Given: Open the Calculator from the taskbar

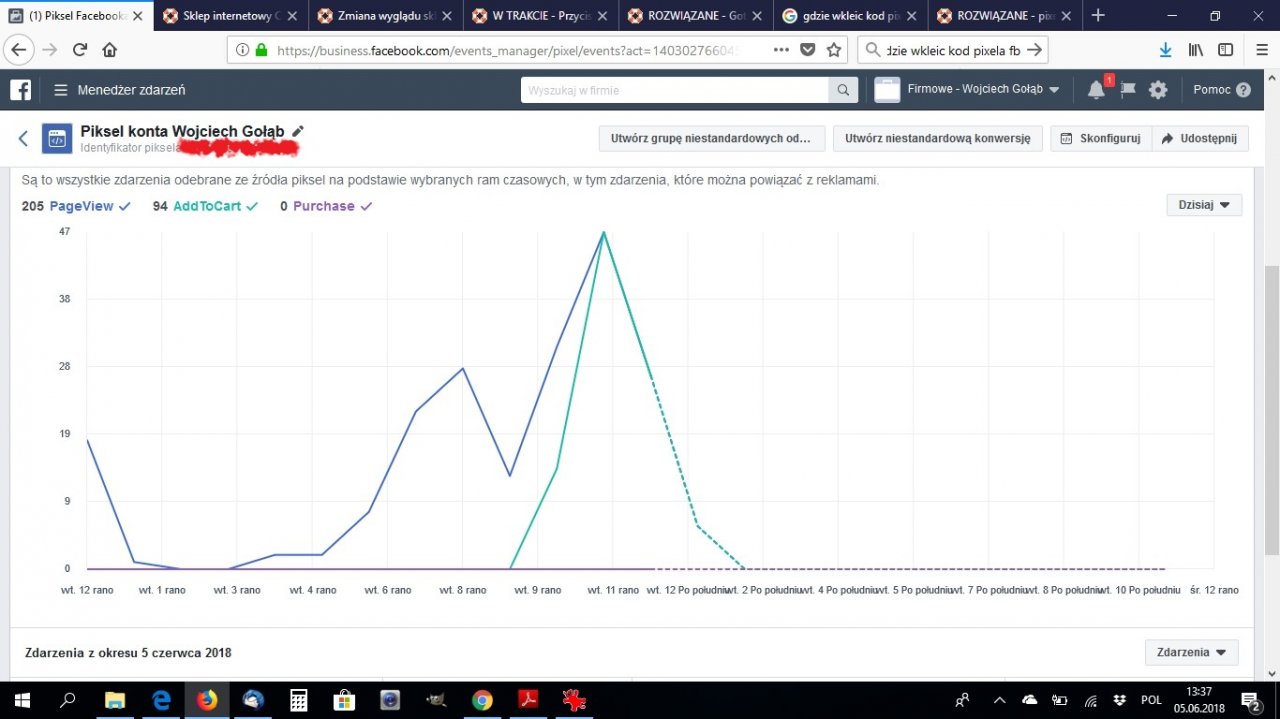Looking at the screenshot, I should (298, 700).
